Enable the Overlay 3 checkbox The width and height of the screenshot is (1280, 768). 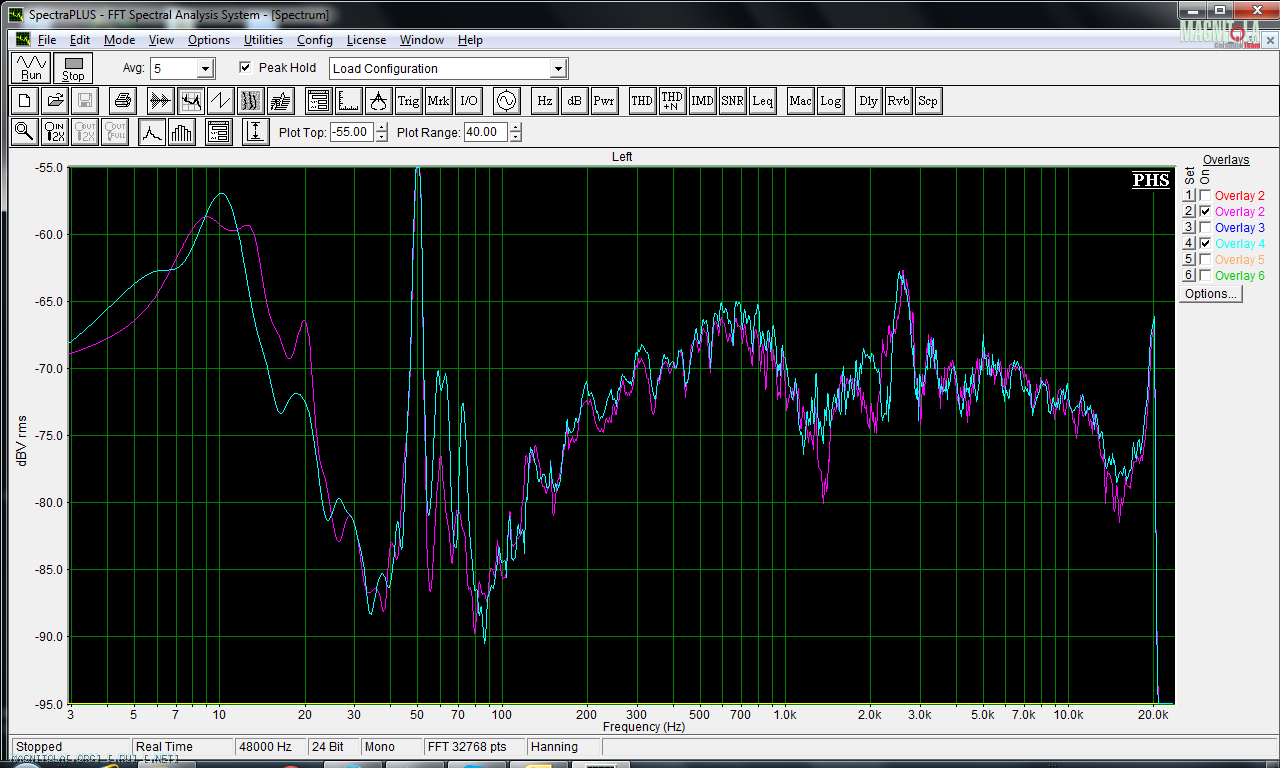tap(1205, 228)
